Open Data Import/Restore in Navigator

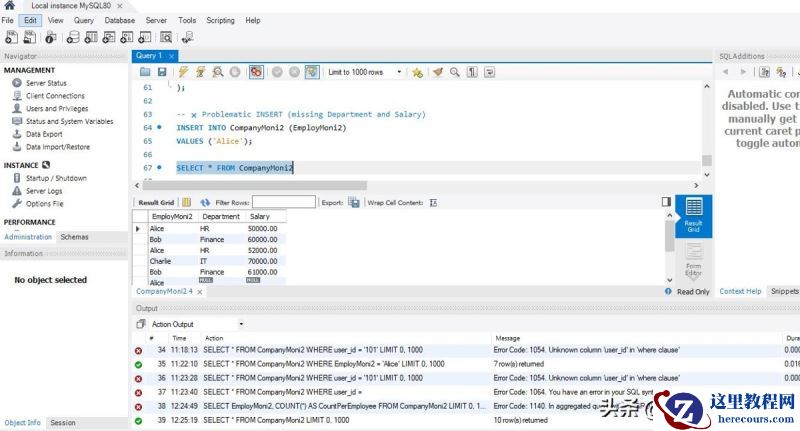pos(57,146)
